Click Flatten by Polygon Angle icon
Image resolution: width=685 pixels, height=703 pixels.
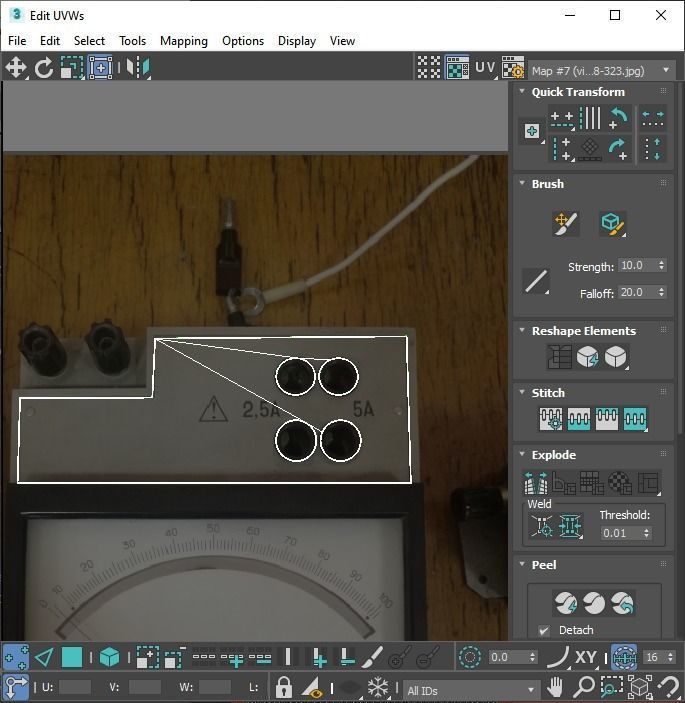pyautogui.click(x=564, y=482)
